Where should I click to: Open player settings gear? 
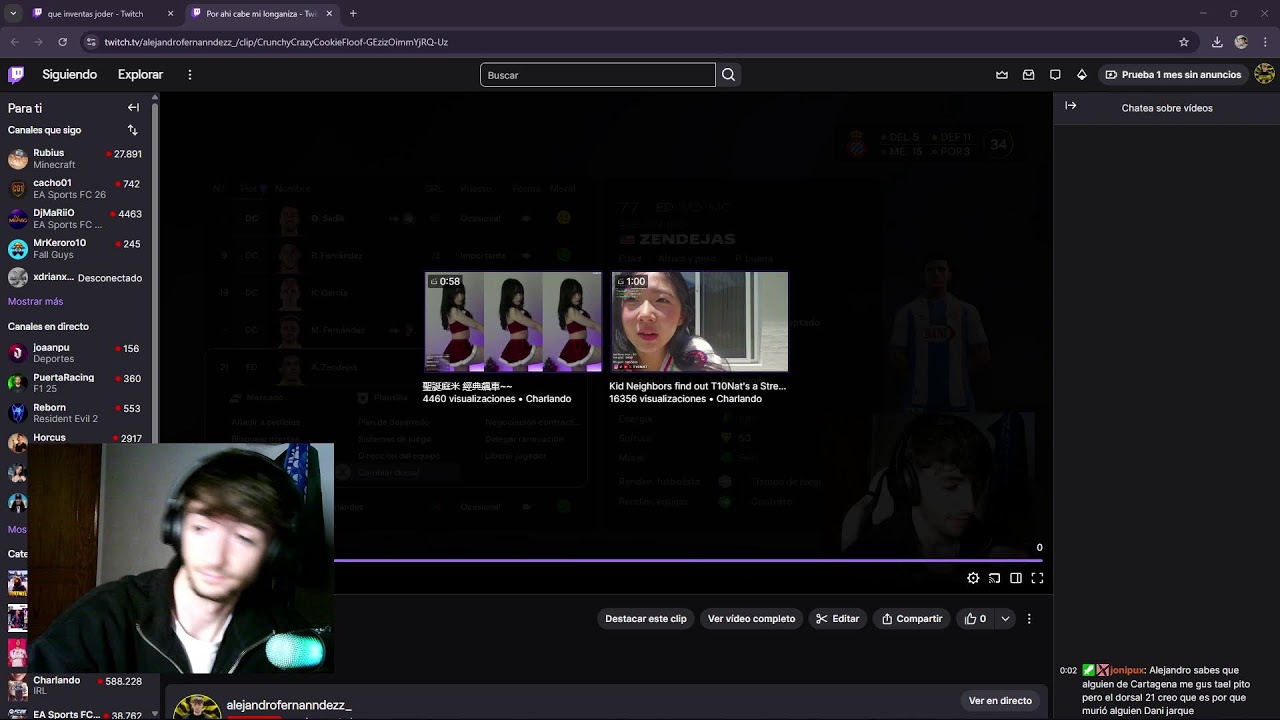click(973, 578)
